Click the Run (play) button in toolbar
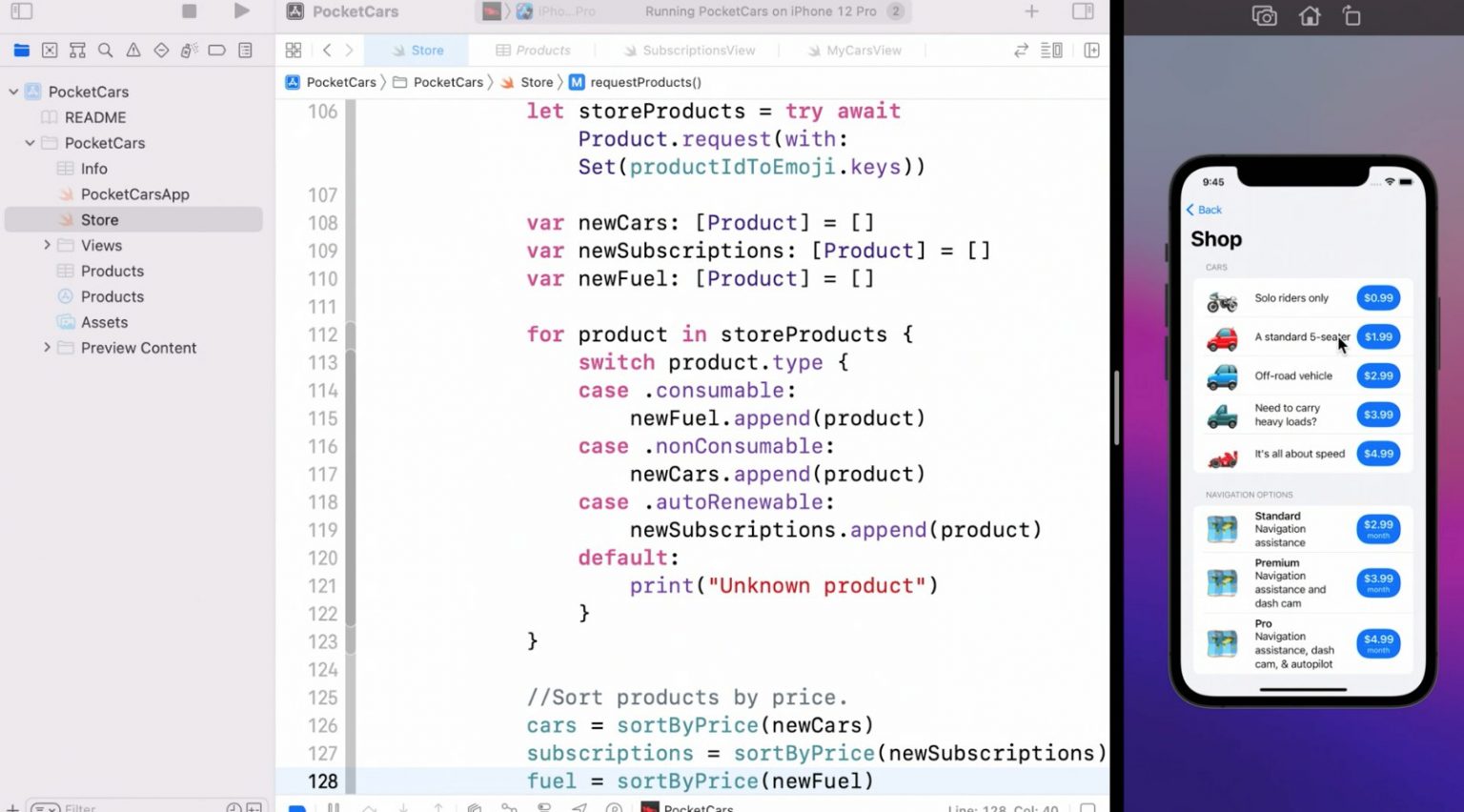 point(241,11)
